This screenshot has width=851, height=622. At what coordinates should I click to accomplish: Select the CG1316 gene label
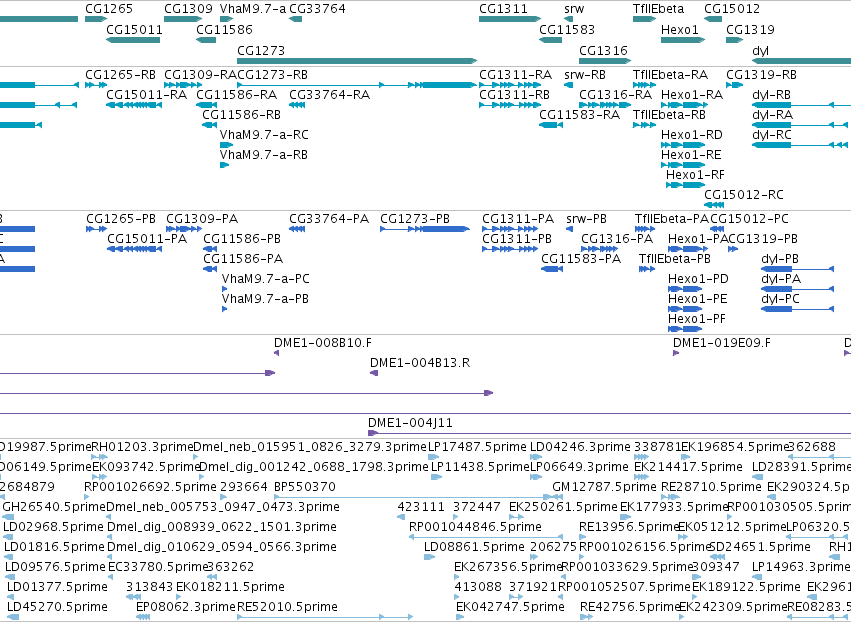tap(603, 50)
